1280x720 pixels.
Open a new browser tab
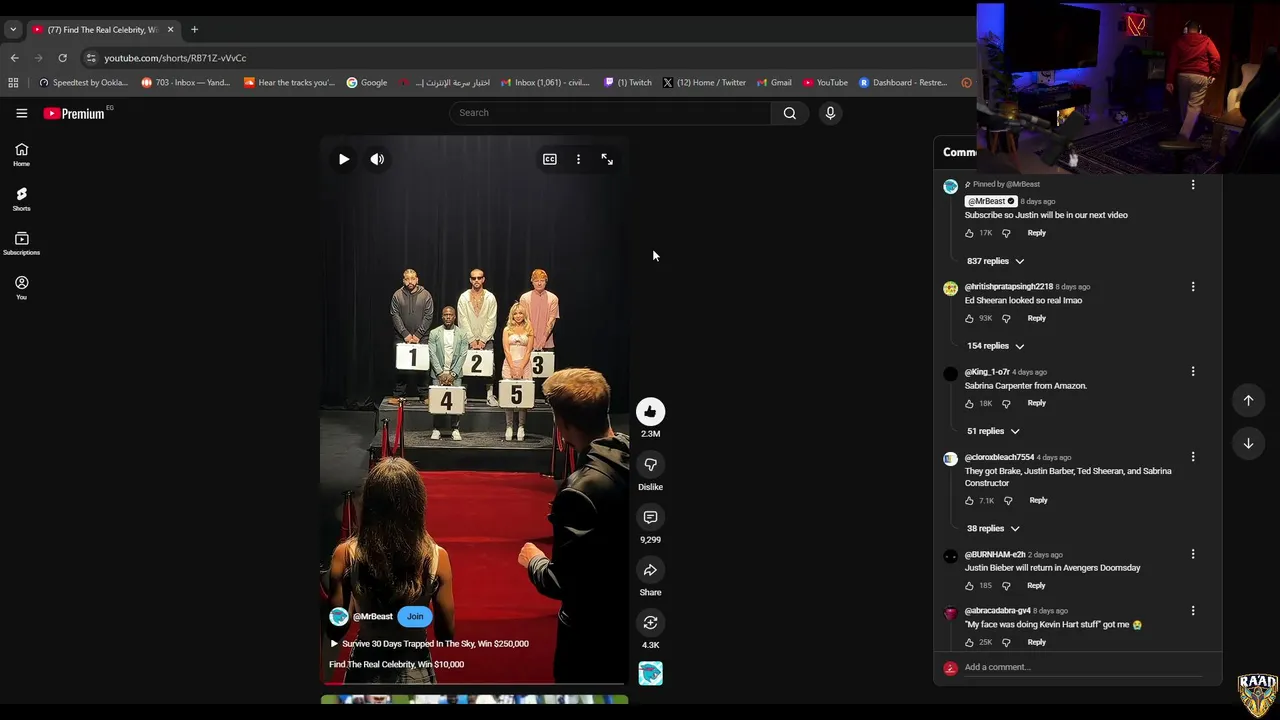194,30
